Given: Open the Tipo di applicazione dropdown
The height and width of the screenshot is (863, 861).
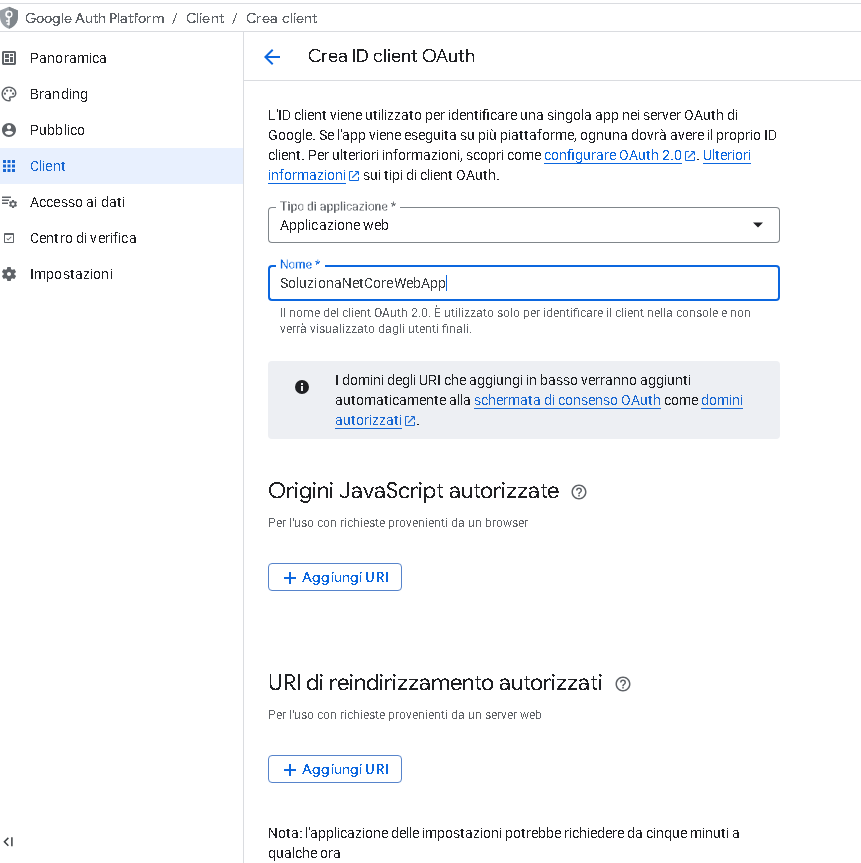Looking at the screenshot, I should (523, 225).
